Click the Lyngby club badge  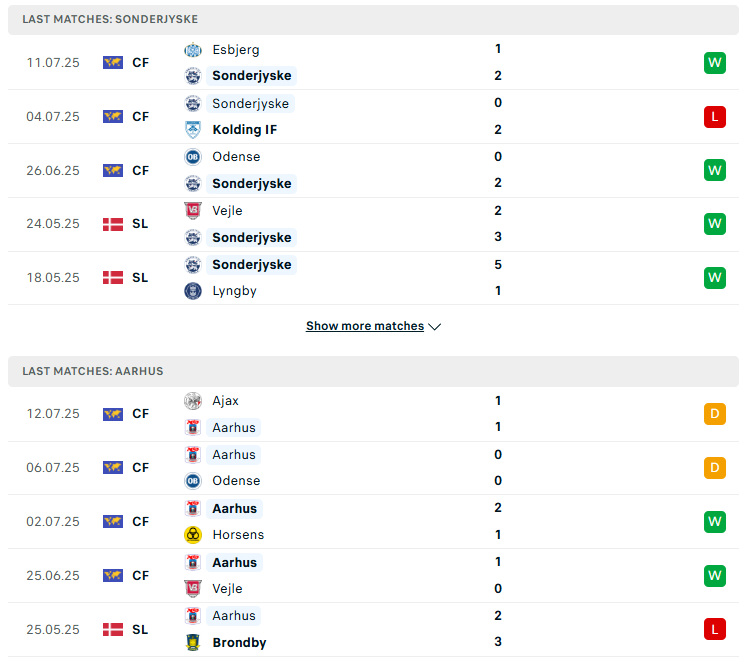click(x=193, y=291)
